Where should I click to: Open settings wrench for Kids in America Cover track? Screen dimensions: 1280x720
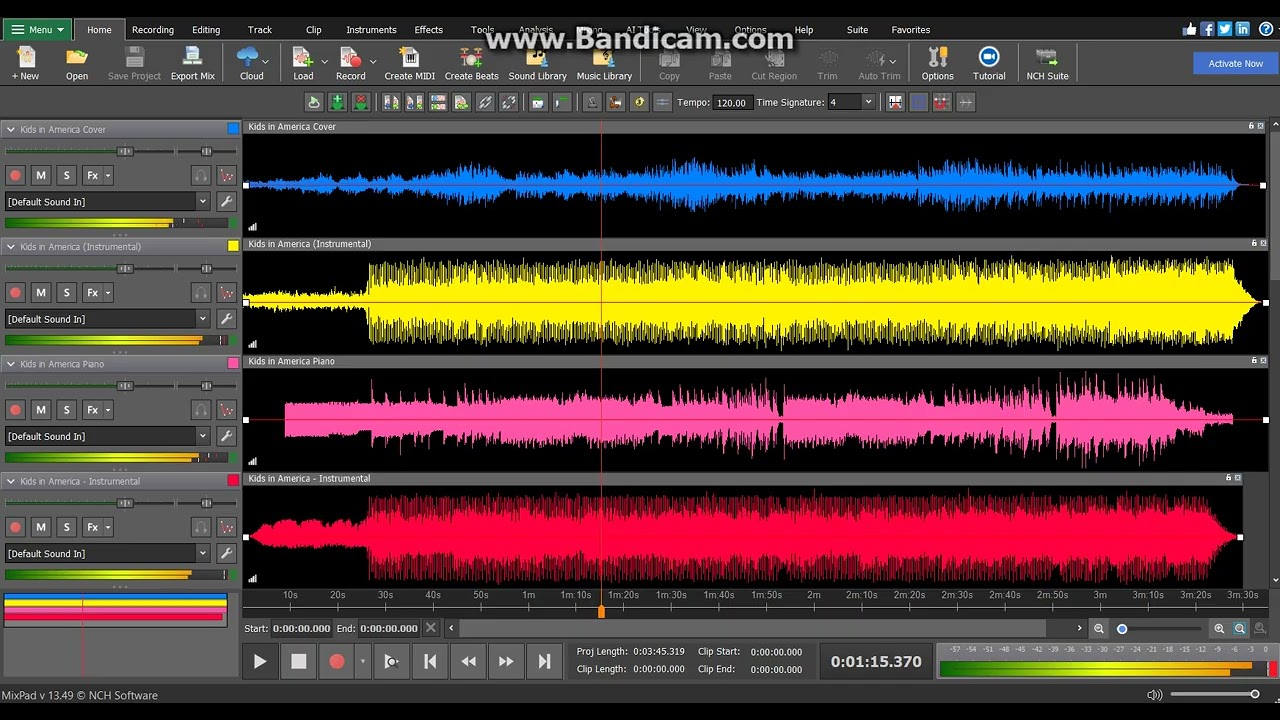(x=226, y=201)
